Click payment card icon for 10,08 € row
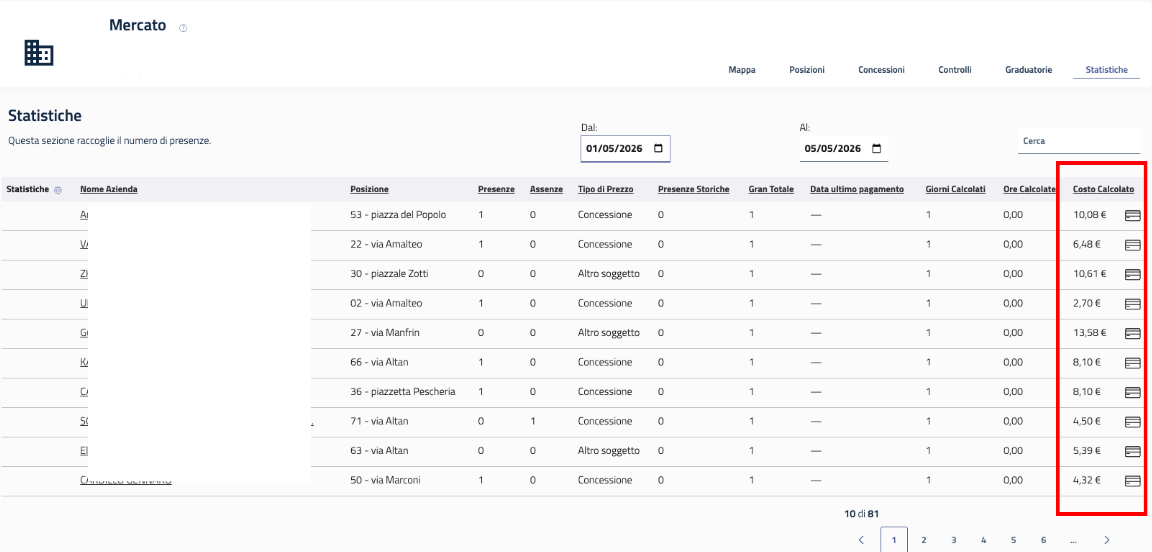The height and width of the screenshot is (552, 1152). click(x=1132, y=215)
